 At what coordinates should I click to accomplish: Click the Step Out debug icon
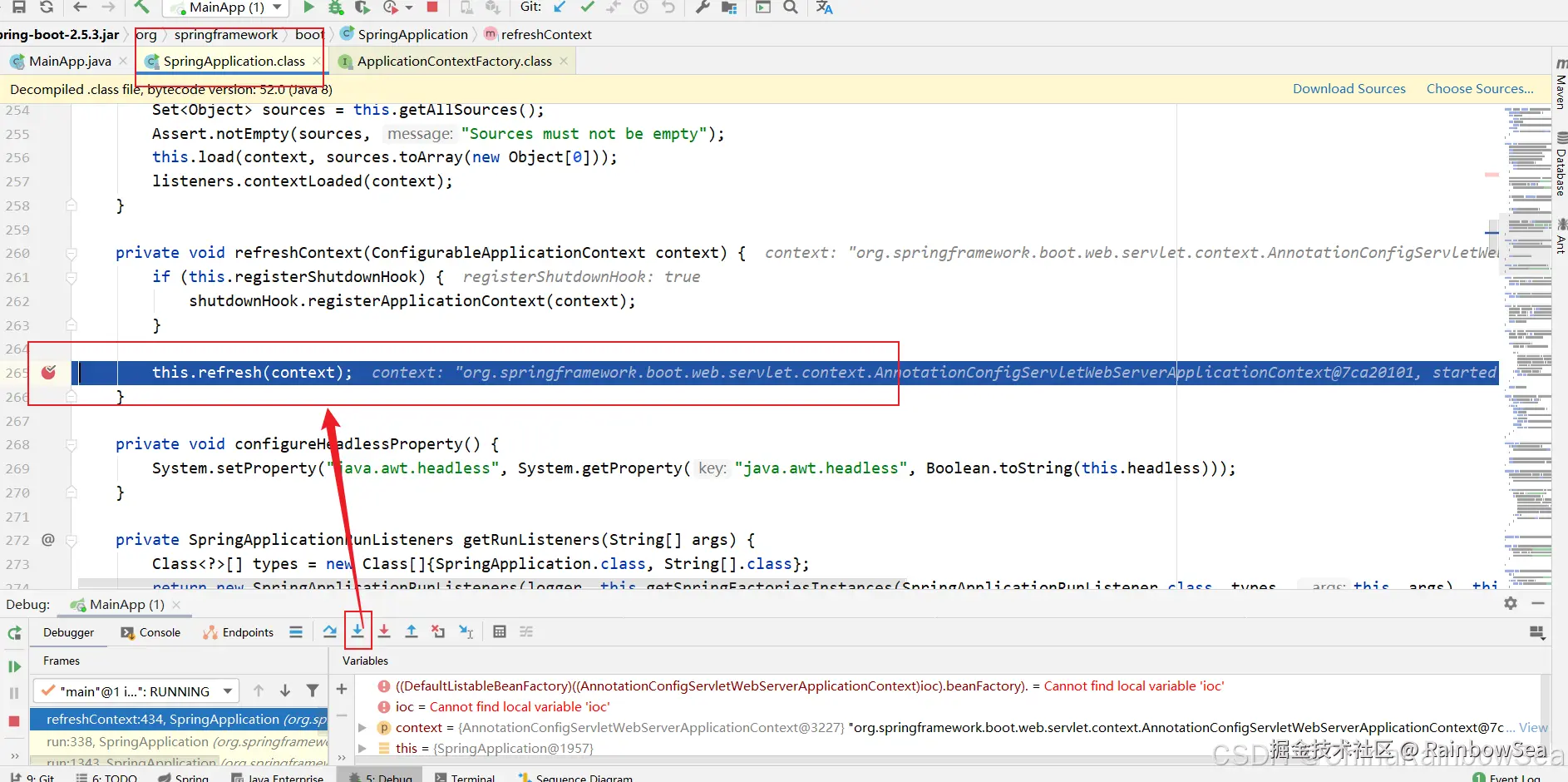coord(412,632)
